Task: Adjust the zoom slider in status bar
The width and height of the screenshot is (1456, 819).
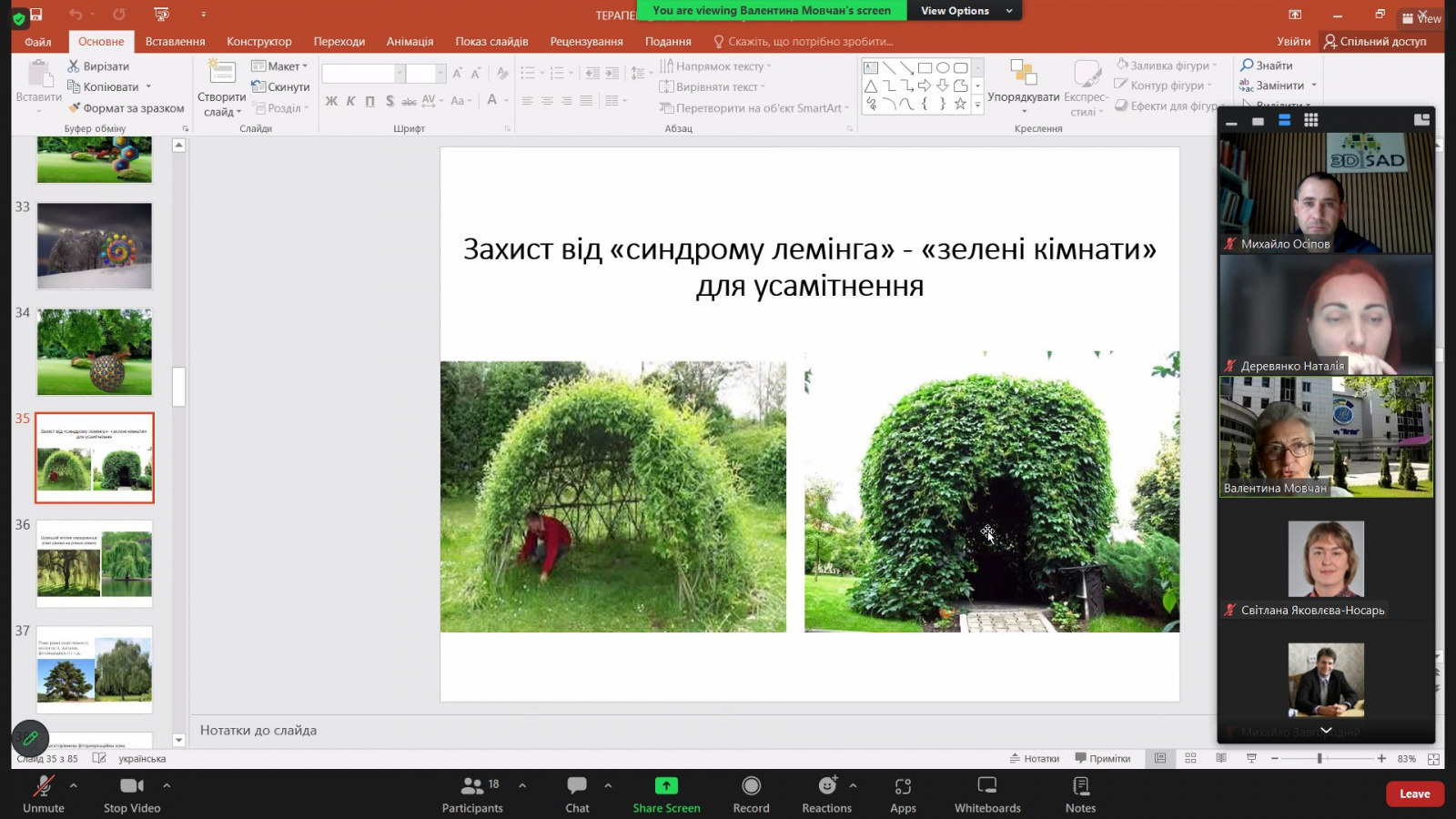Action: [1319, 758]
